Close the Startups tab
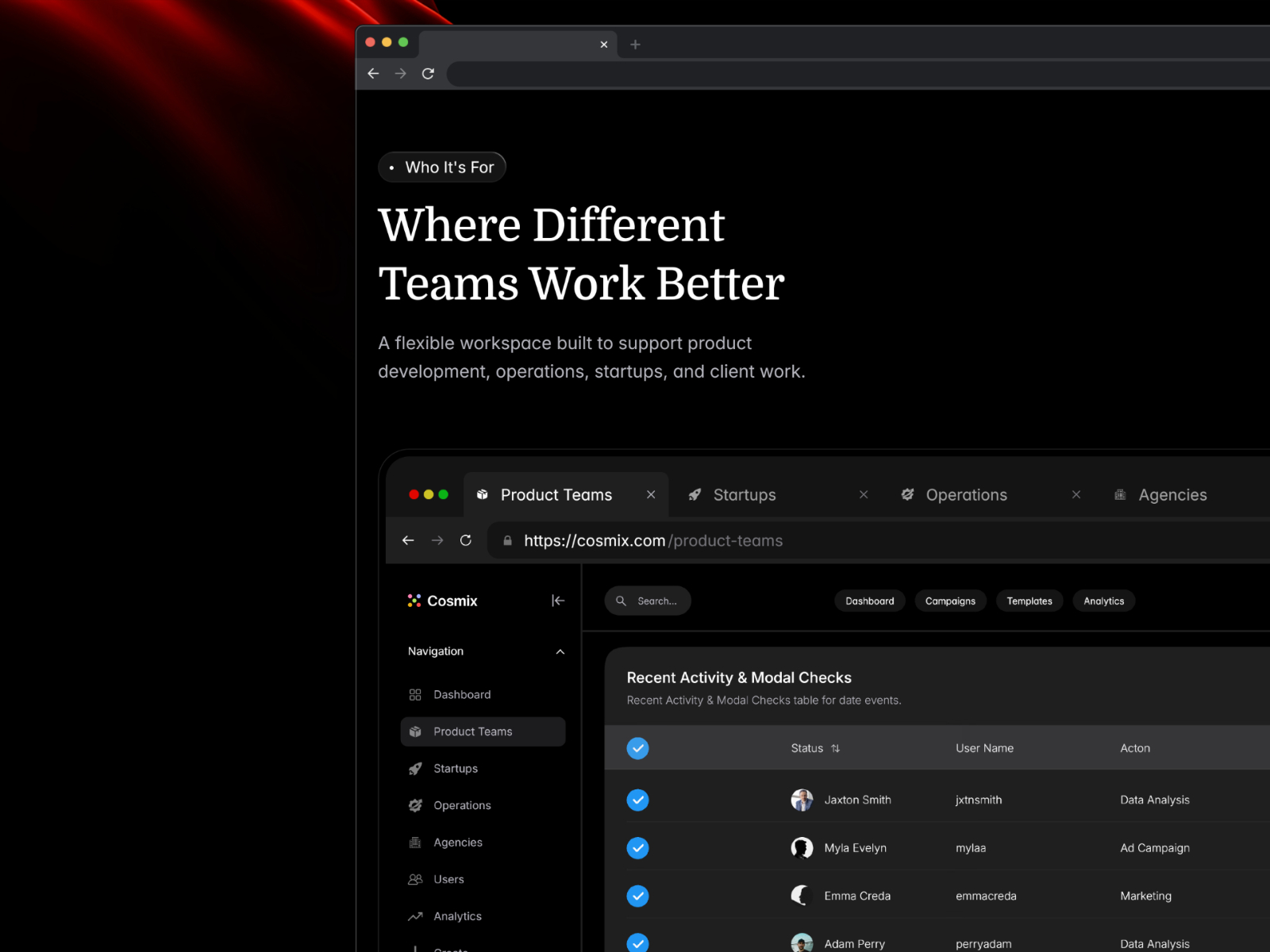Screen dimensions: 1270x952 (x=864, y=495)
